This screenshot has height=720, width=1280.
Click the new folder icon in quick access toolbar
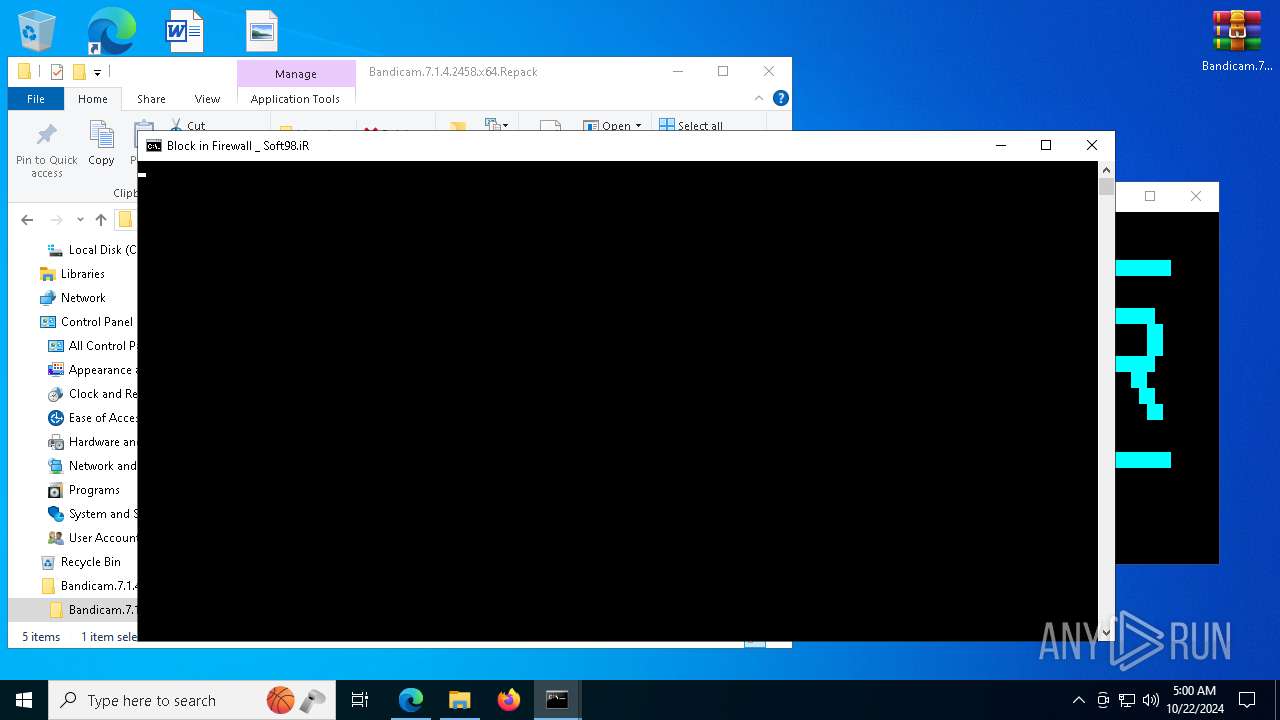79,72
